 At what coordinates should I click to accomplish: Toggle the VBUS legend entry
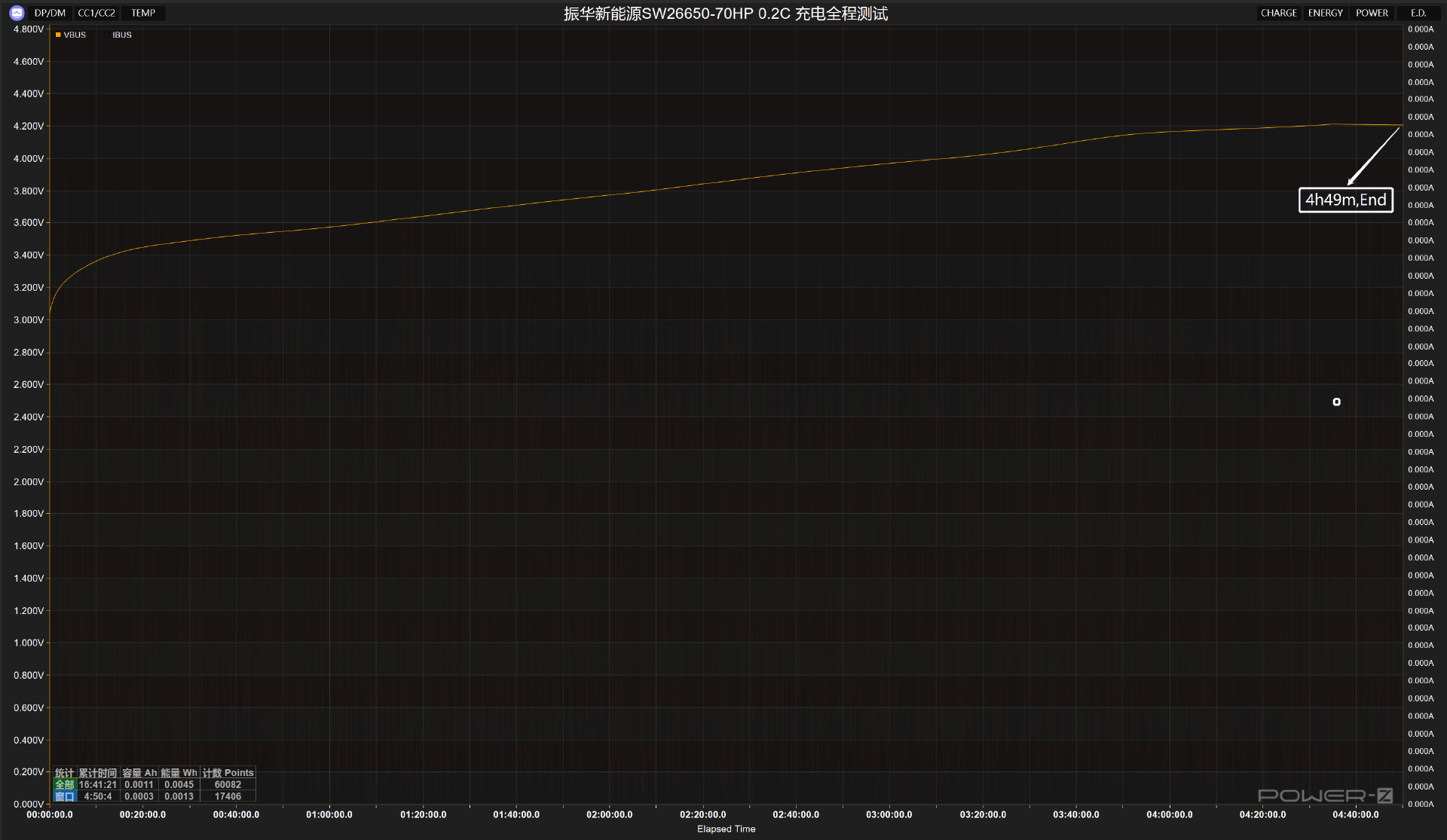(x=71, y=35)
